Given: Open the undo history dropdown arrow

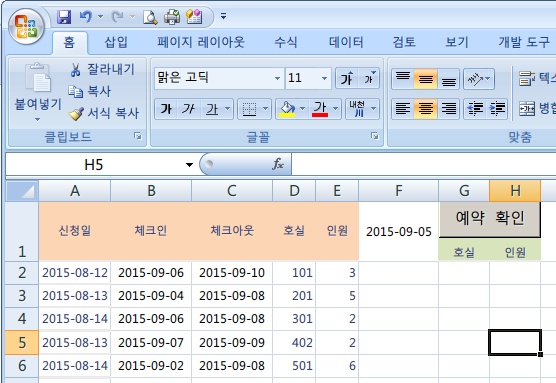Looking at the screenshot, I should [100, 16].
